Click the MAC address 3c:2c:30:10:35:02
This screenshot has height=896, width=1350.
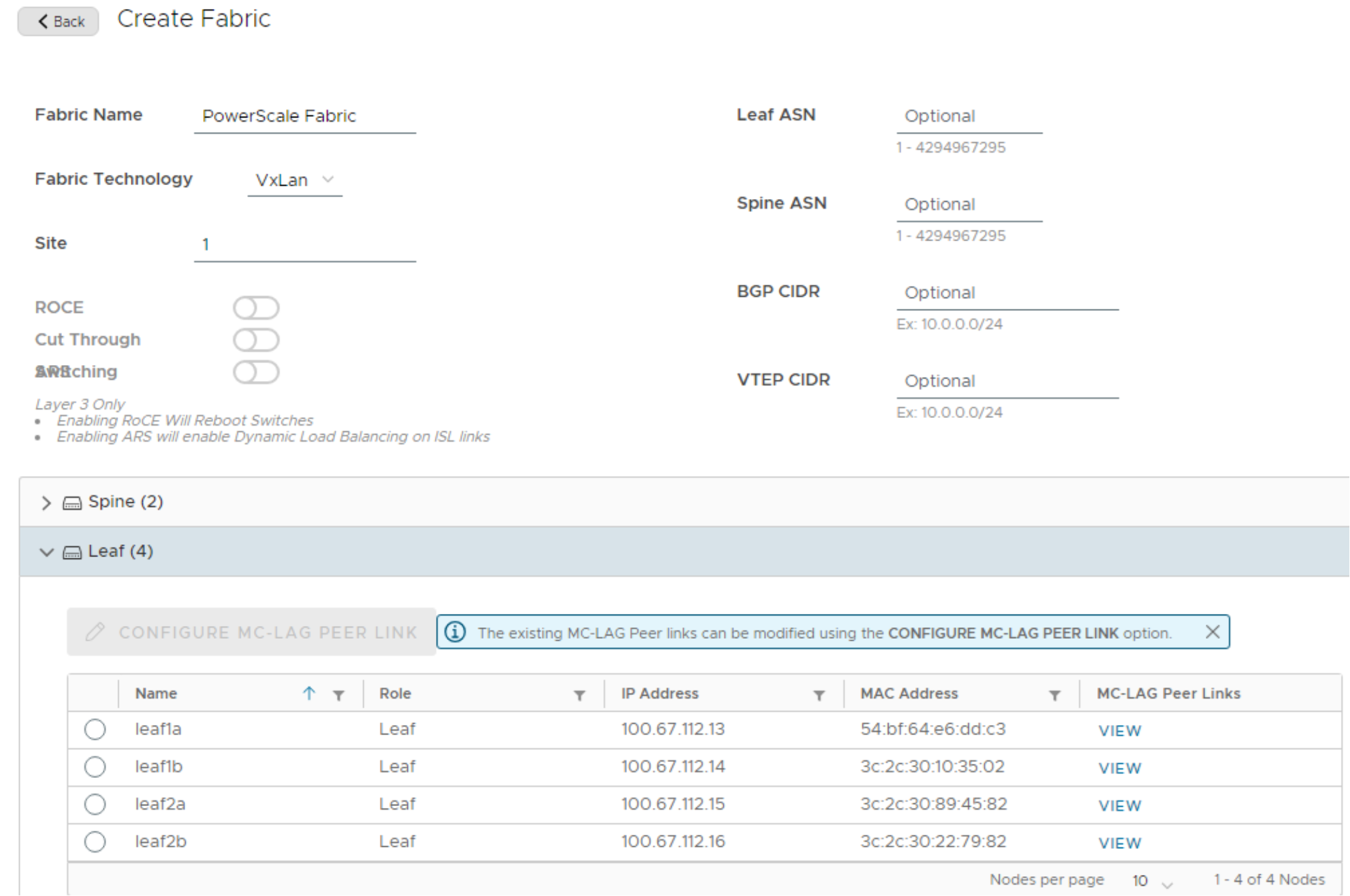click(x=933, y=766)
